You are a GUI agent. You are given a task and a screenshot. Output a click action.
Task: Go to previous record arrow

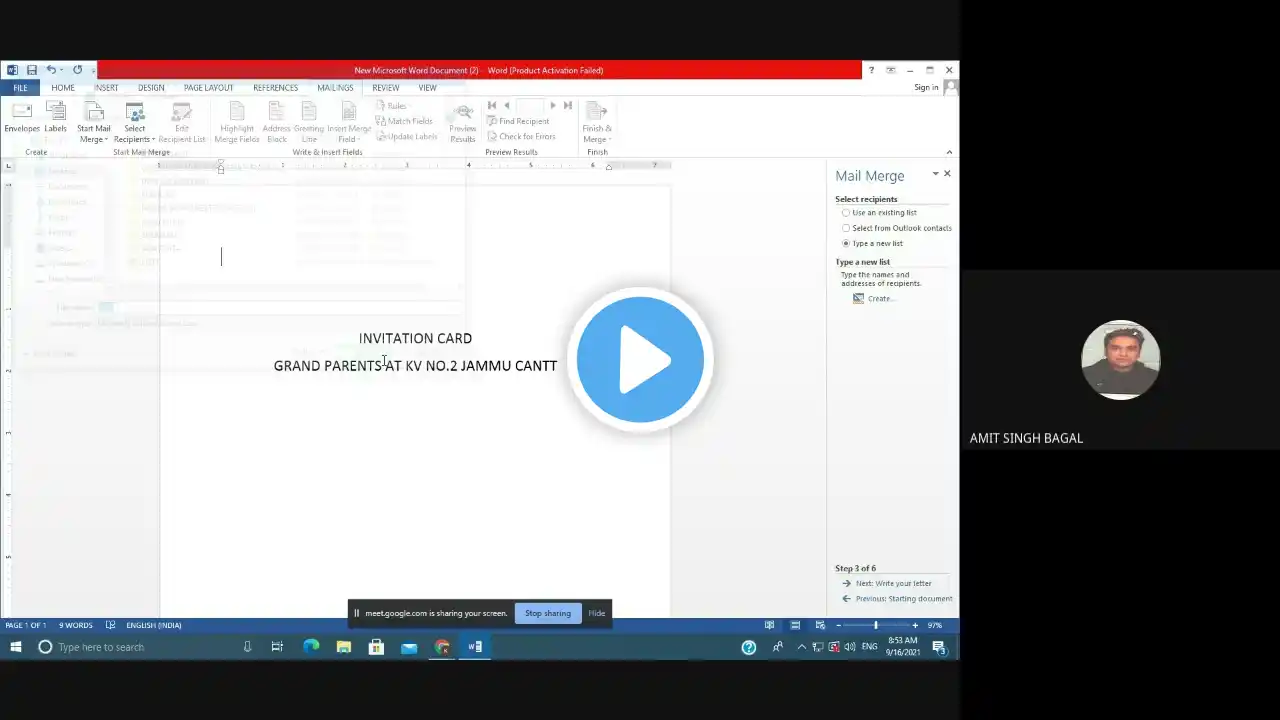click(x=507, y=105)
